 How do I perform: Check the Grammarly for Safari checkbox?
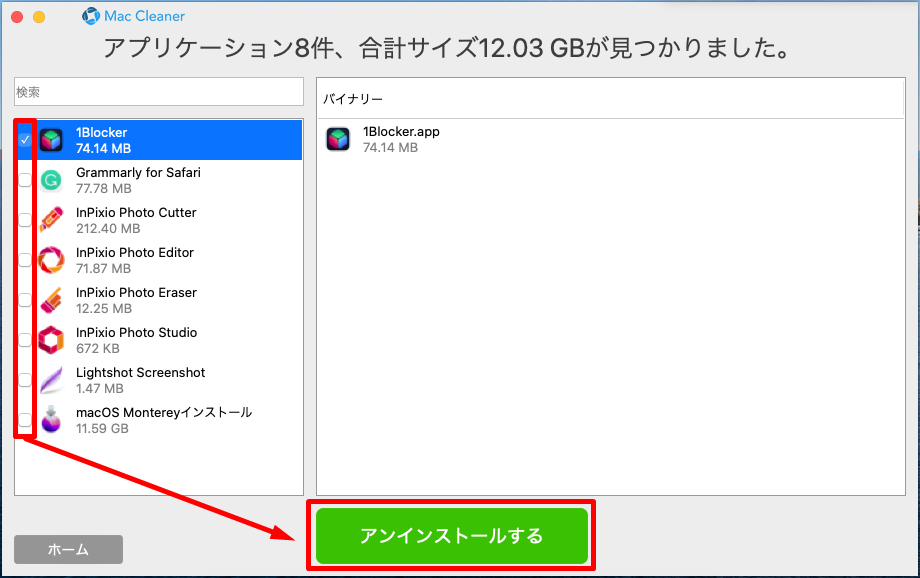click(25, 180)
